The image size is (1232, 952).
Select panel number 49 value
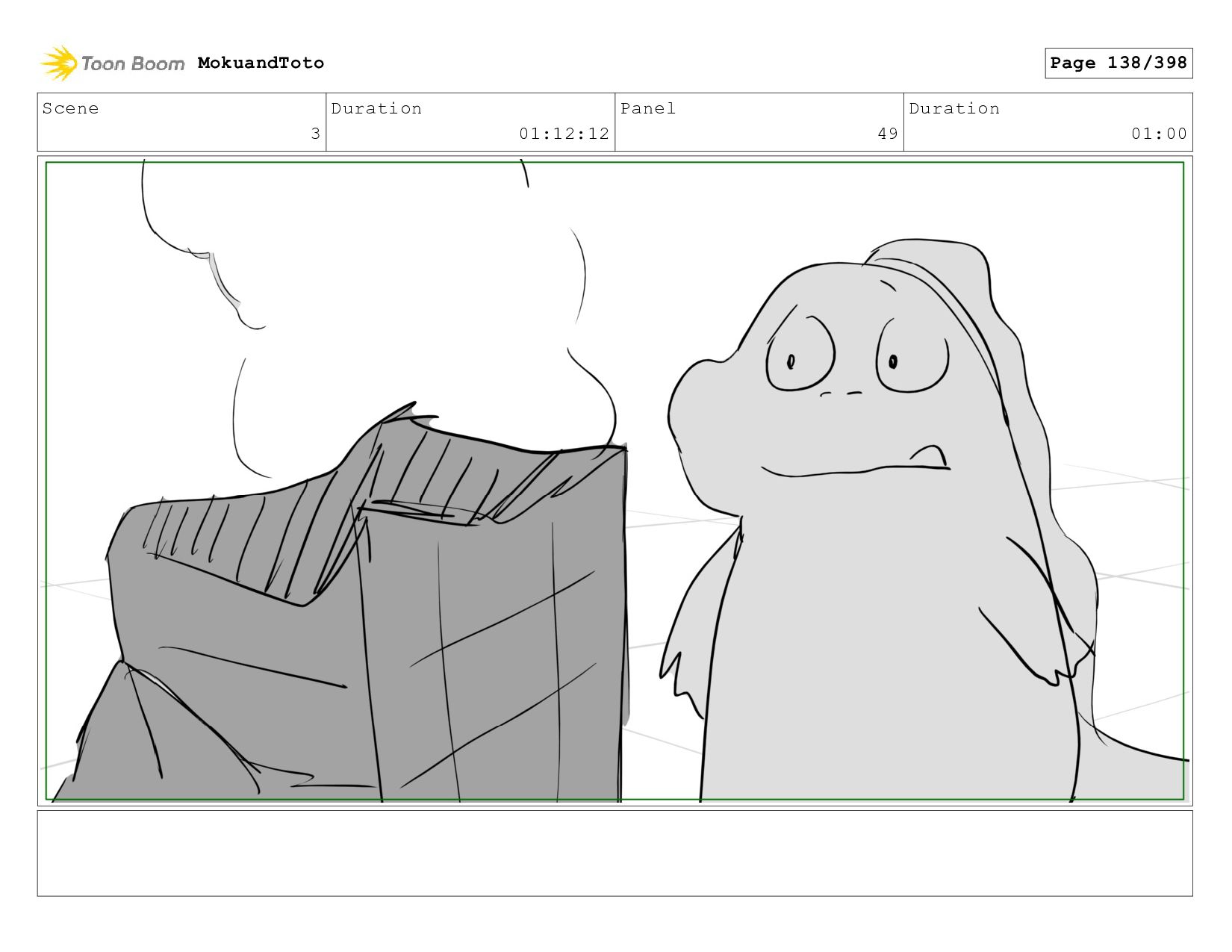coord(888,134)
